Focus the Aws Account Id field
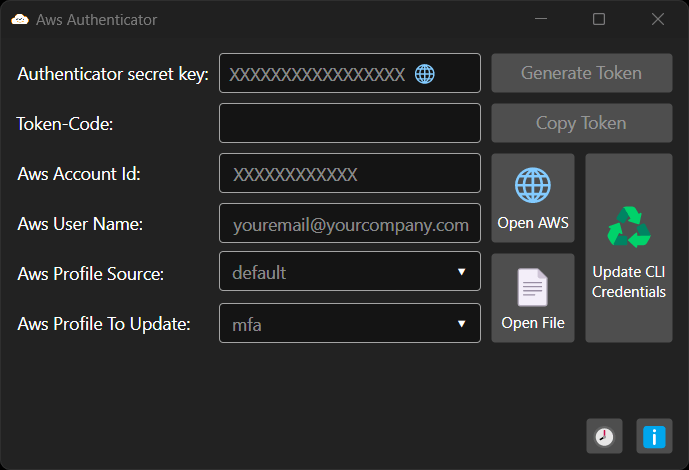Viewport: 689px width, 470px height. click(350, 173)
